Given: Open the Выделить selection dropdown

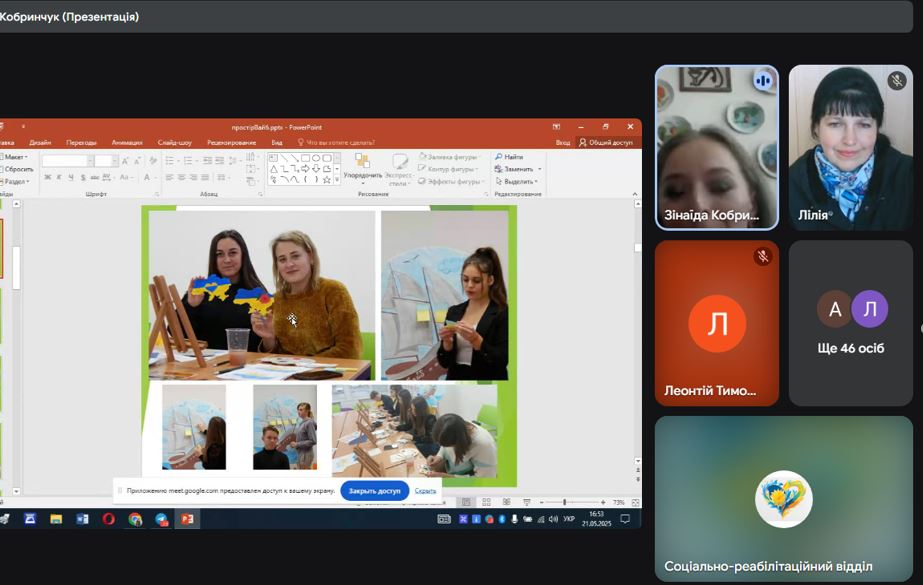Looking at the screenshot, I should (516, 181).
